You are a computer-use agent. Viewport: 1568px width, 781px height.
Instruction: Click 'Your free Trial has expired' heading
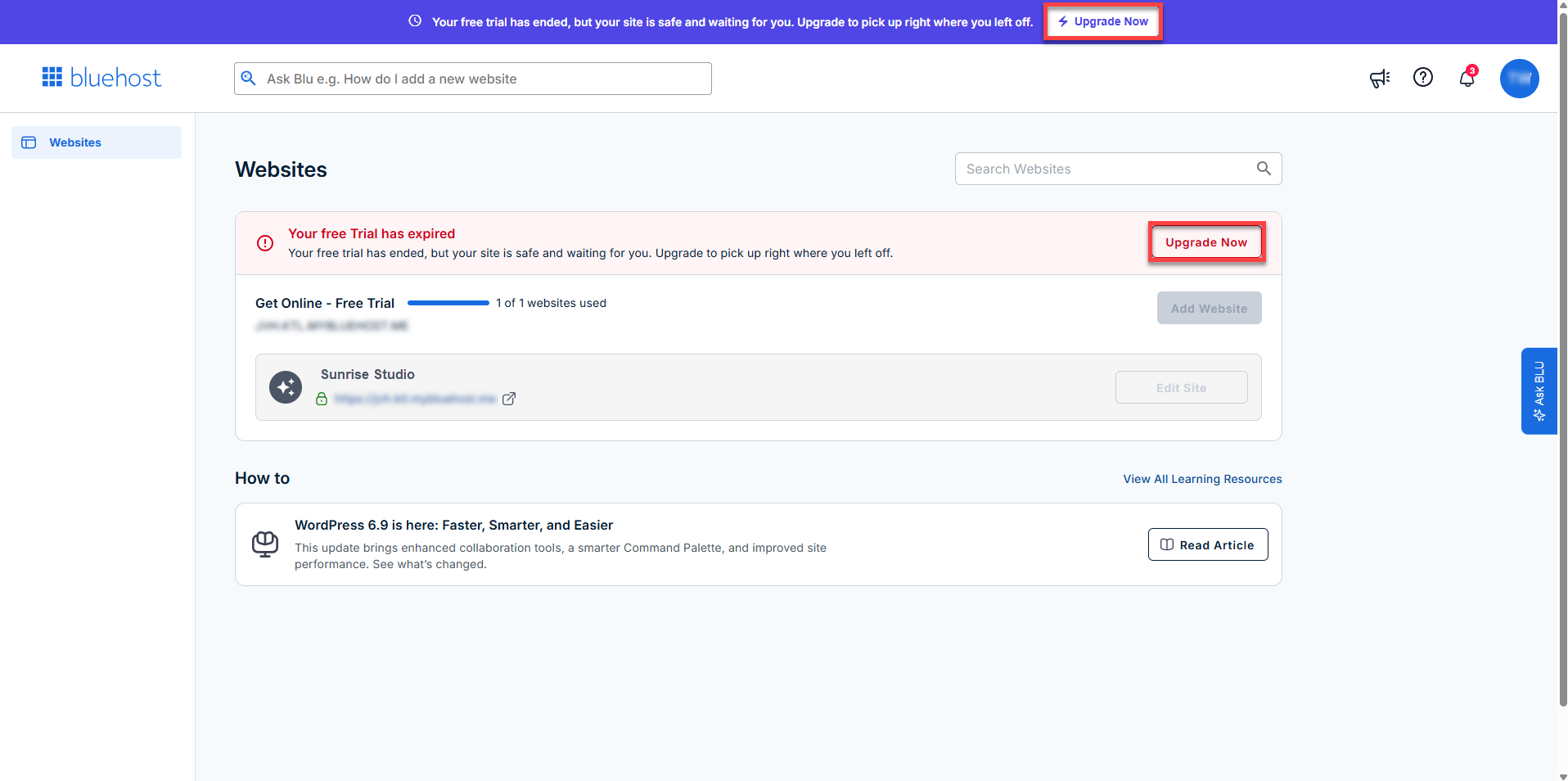pyautogui.click(x=372, y=233)
